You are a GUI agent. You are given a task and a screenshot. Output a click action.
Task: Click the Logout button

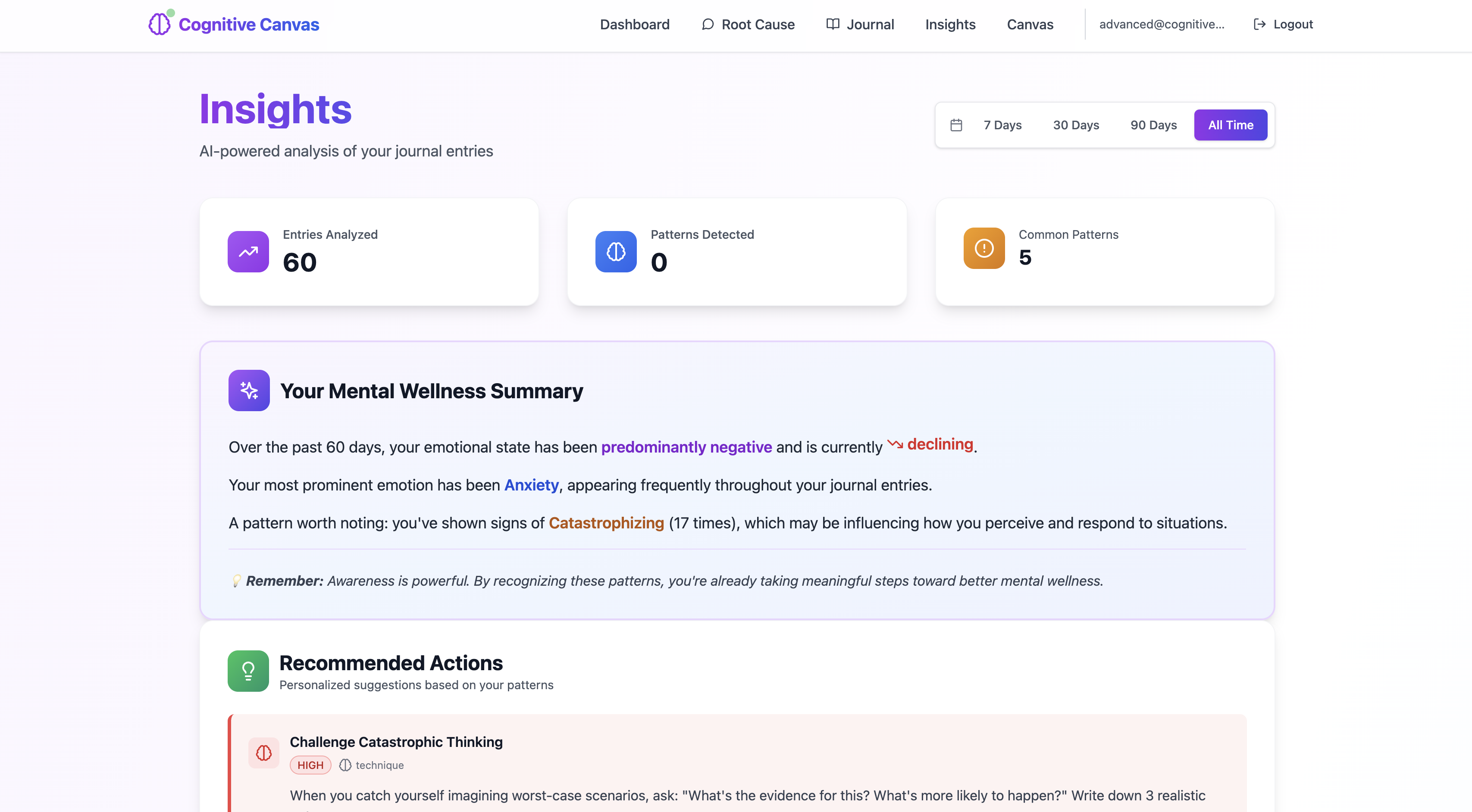click(1284, 25)
